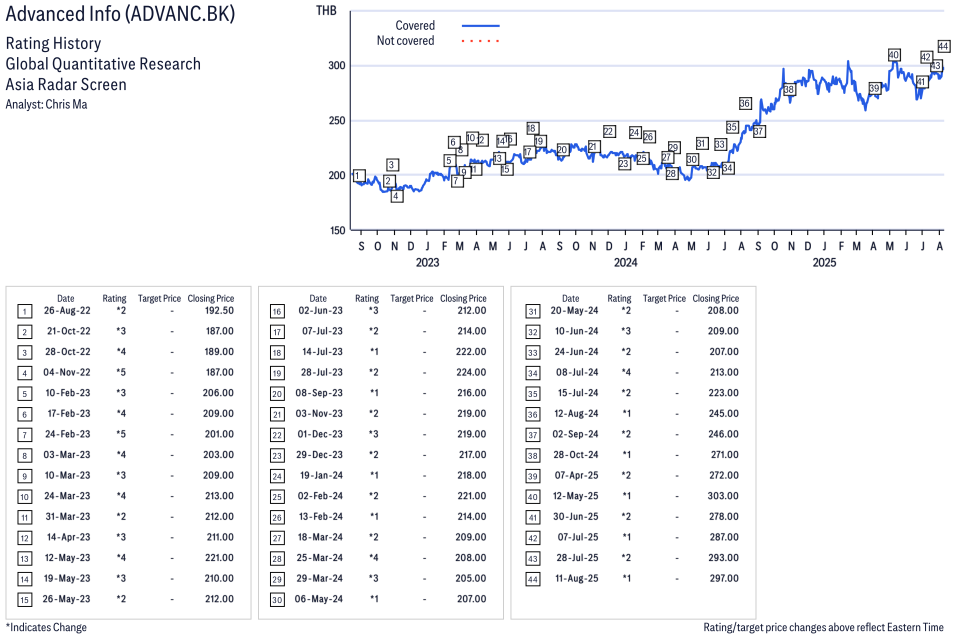The image size is (955, 634).
Task: Click the blue Covered legend line sample
Action: coord(481,26)
